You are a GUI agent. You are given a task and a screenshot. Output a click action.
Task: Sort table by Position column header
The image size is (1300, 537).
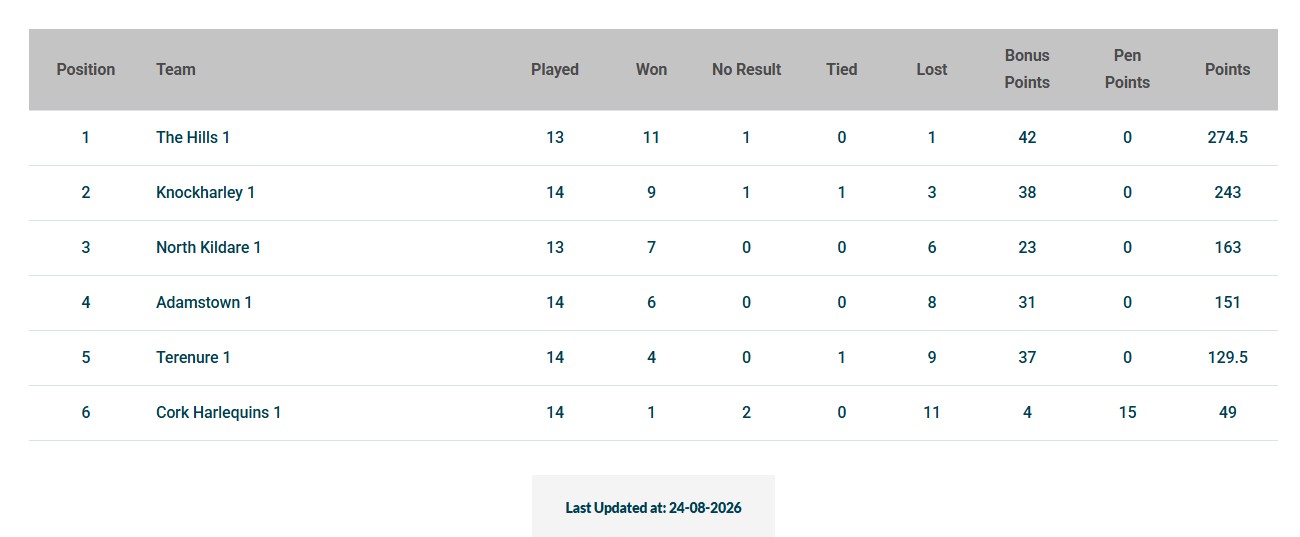click(x=86, y=70)
